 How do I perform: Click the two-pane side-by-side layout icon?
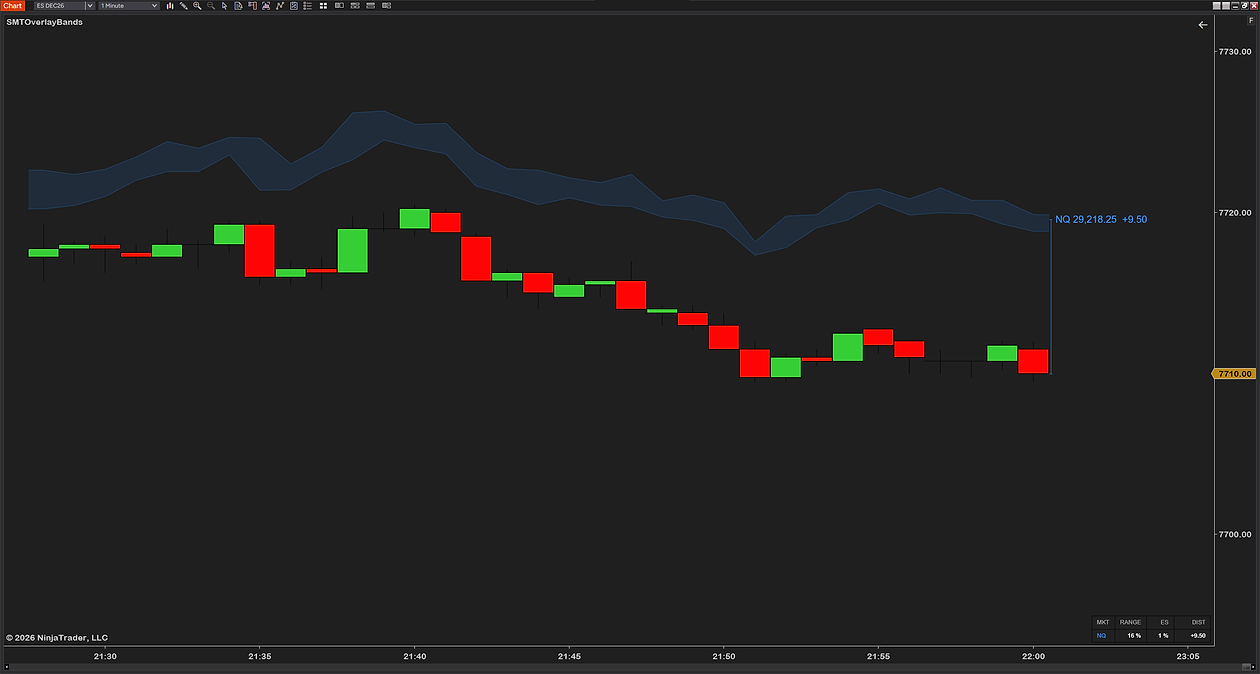(339, 6)
